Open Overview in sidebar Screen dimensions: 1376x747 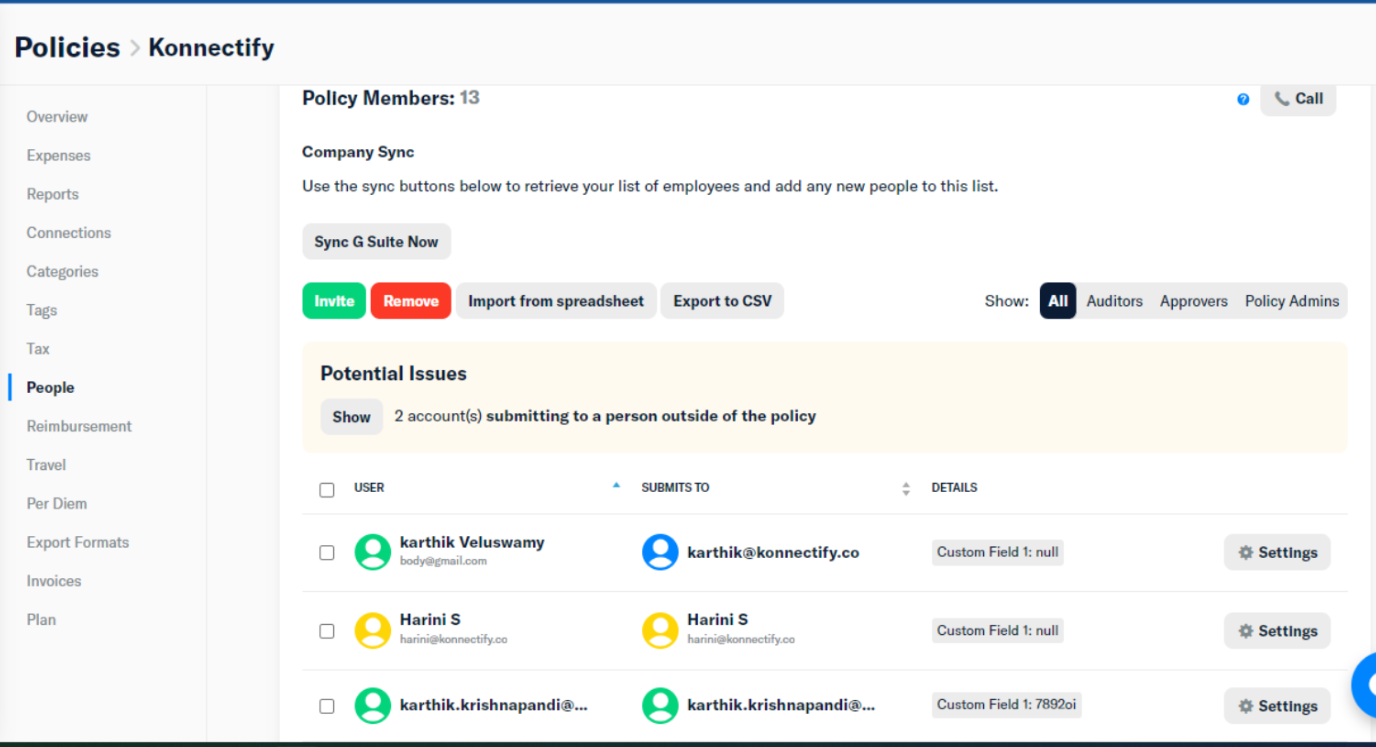57,117
